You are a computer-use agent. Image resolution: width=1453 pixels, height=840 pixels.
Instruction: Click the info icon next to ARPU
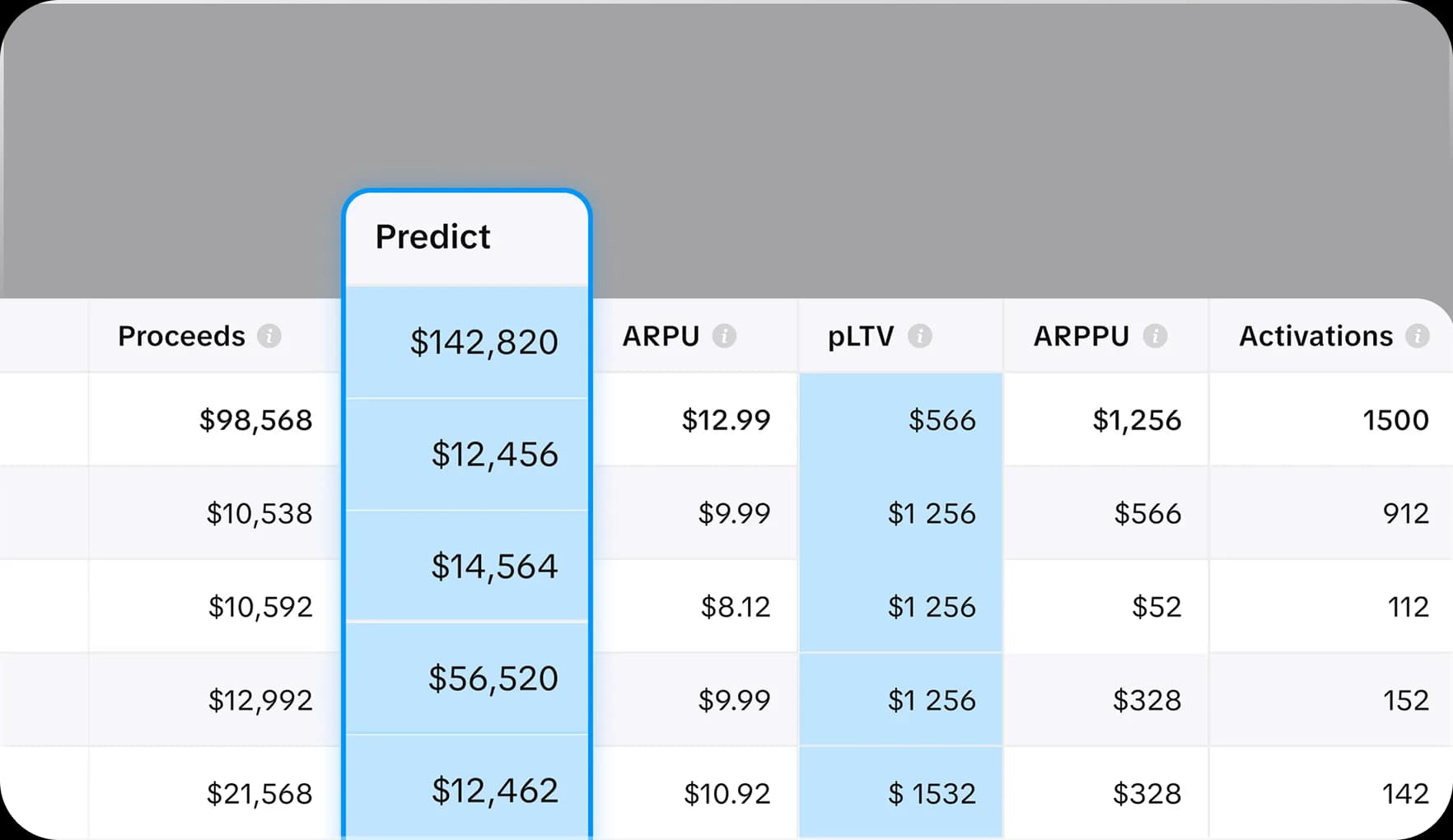coord(724,336)
